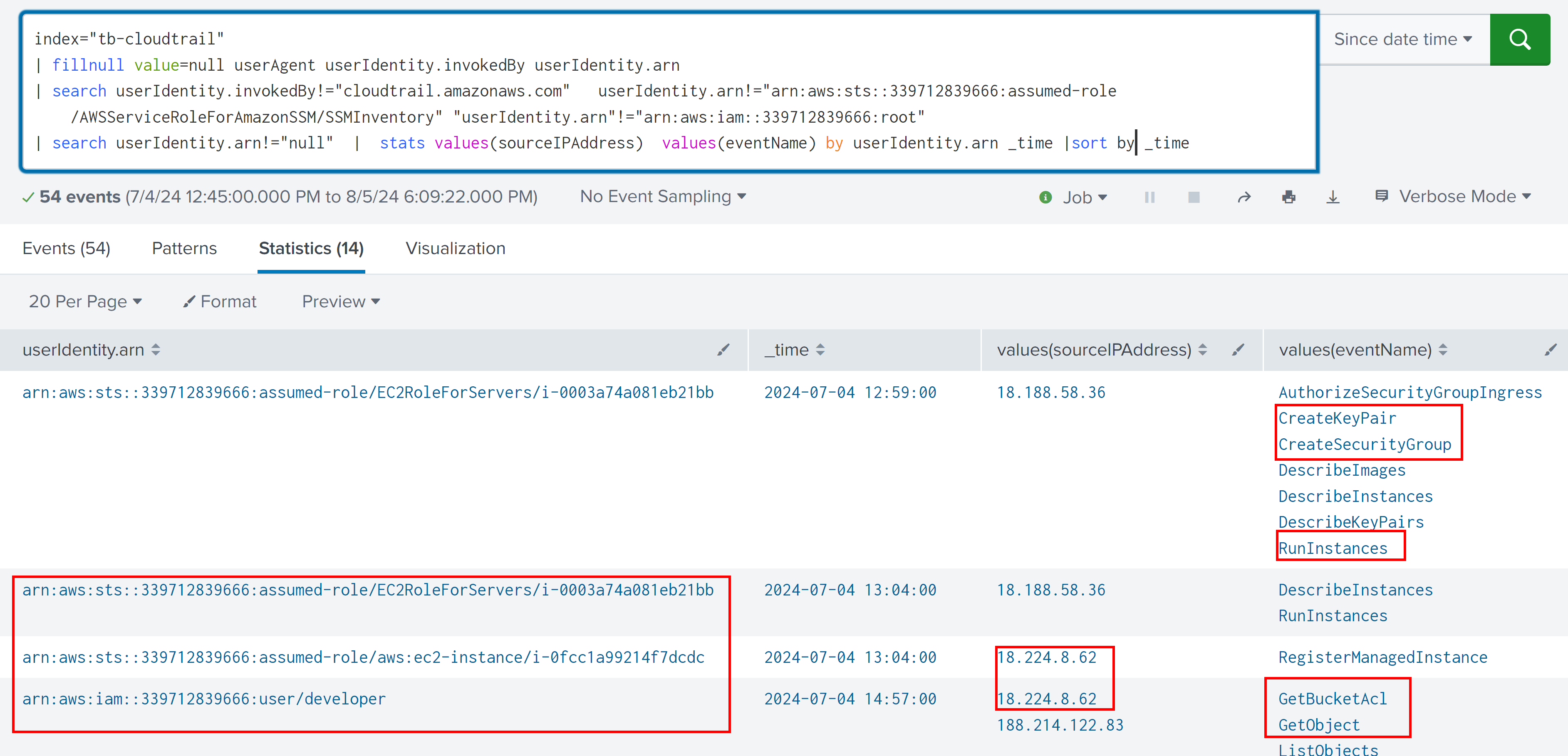Edit userIdentity.arn column format pencil
The image size is (1568, 756).
tap(723, 350)
